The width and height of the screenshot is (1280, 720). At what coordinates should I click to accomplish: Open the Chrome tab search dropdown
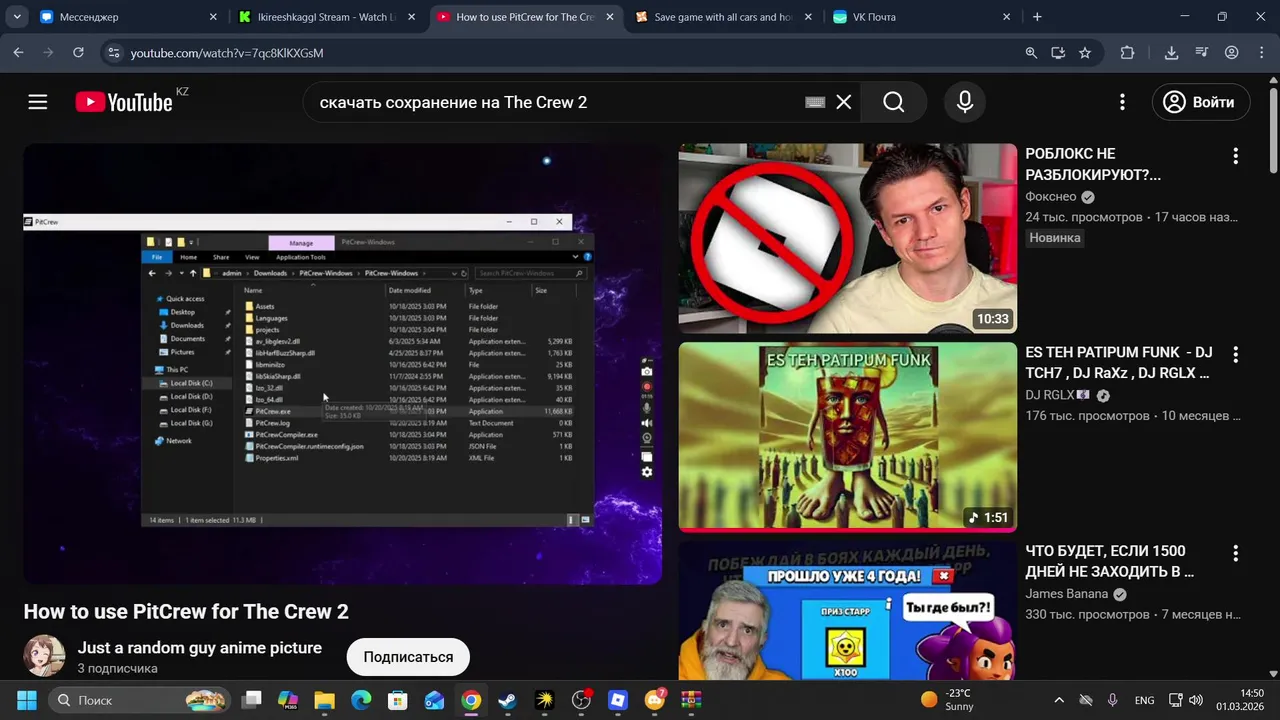click(x=17, y=17)
